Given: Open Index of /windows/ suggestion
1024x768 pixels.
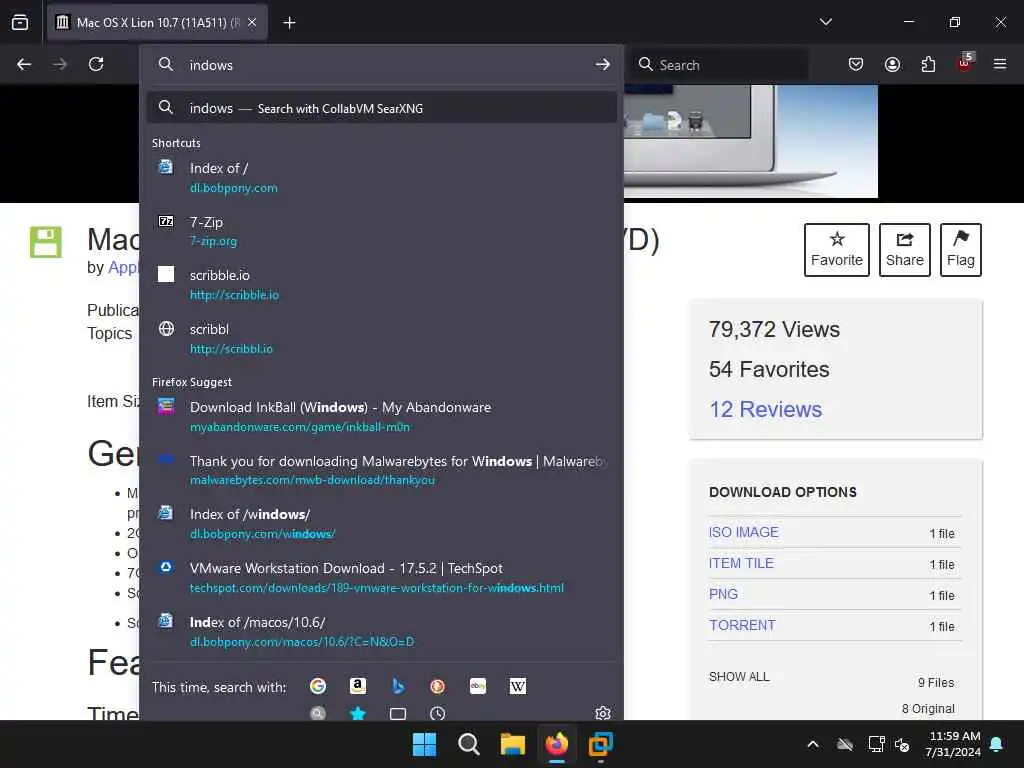Looking at the screenshot, I should [382, 524].
